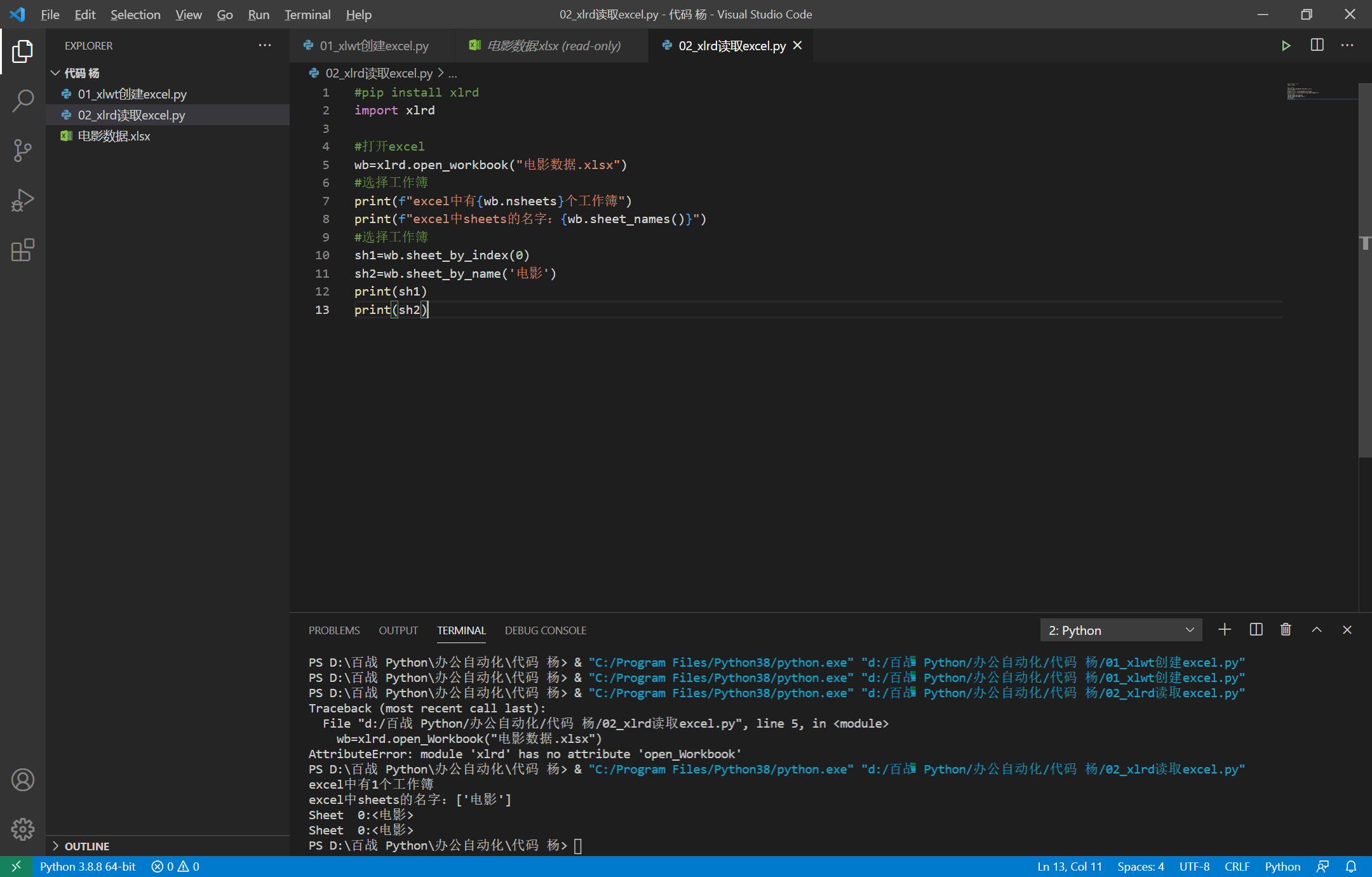Open the errors and warnings status indicator
This screenshot has height=877, width=1372.
click(175, 866)
